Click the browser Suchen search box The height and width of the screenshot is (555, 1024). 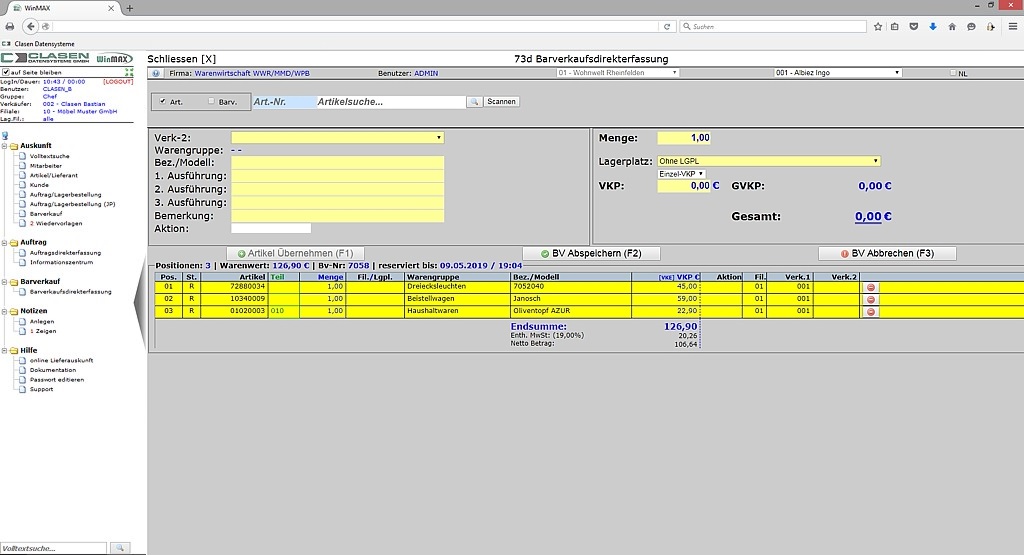[x=773, y=27]
